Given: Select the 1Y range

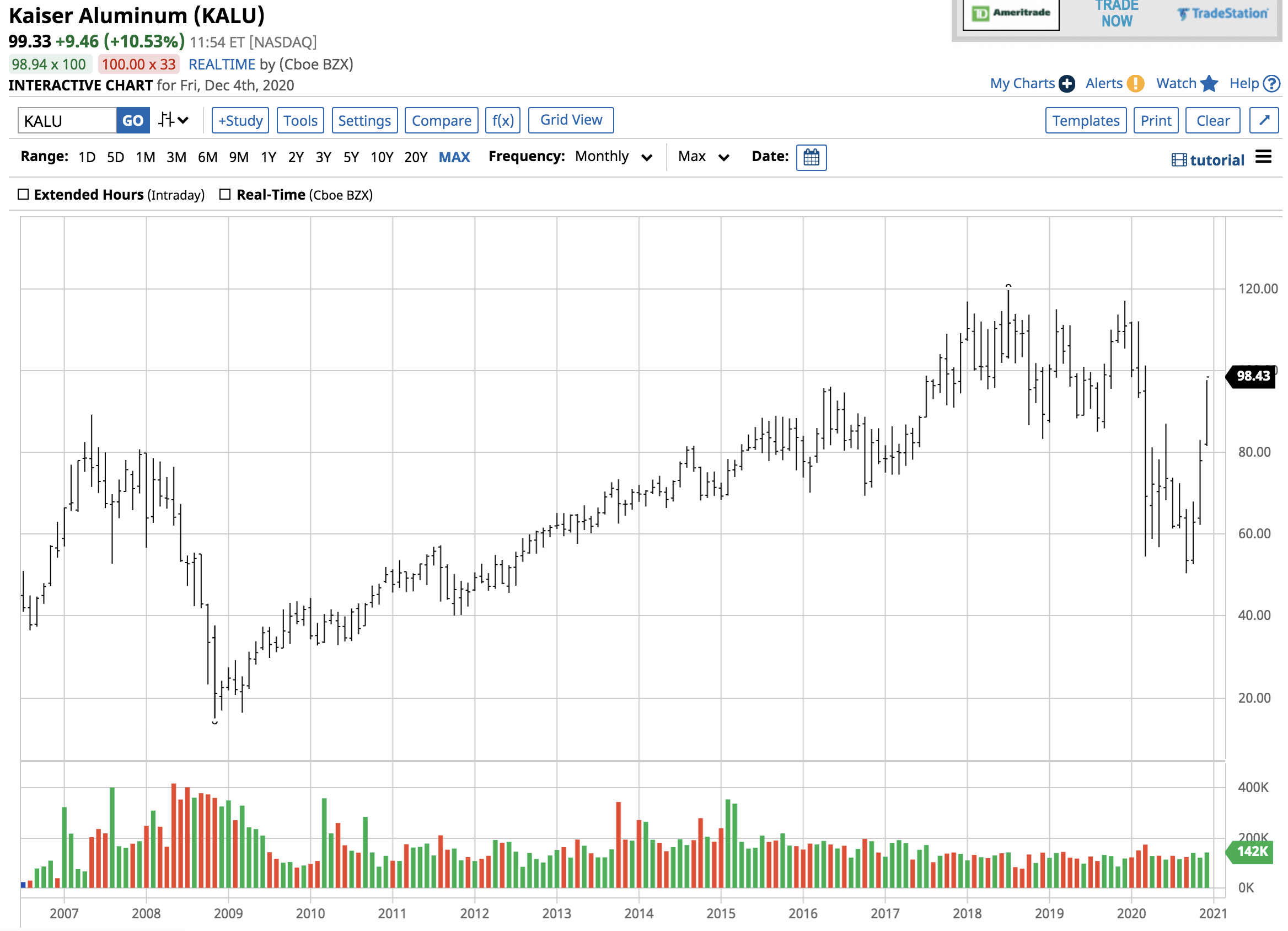Looking at the screenshot, I should 269,157.
